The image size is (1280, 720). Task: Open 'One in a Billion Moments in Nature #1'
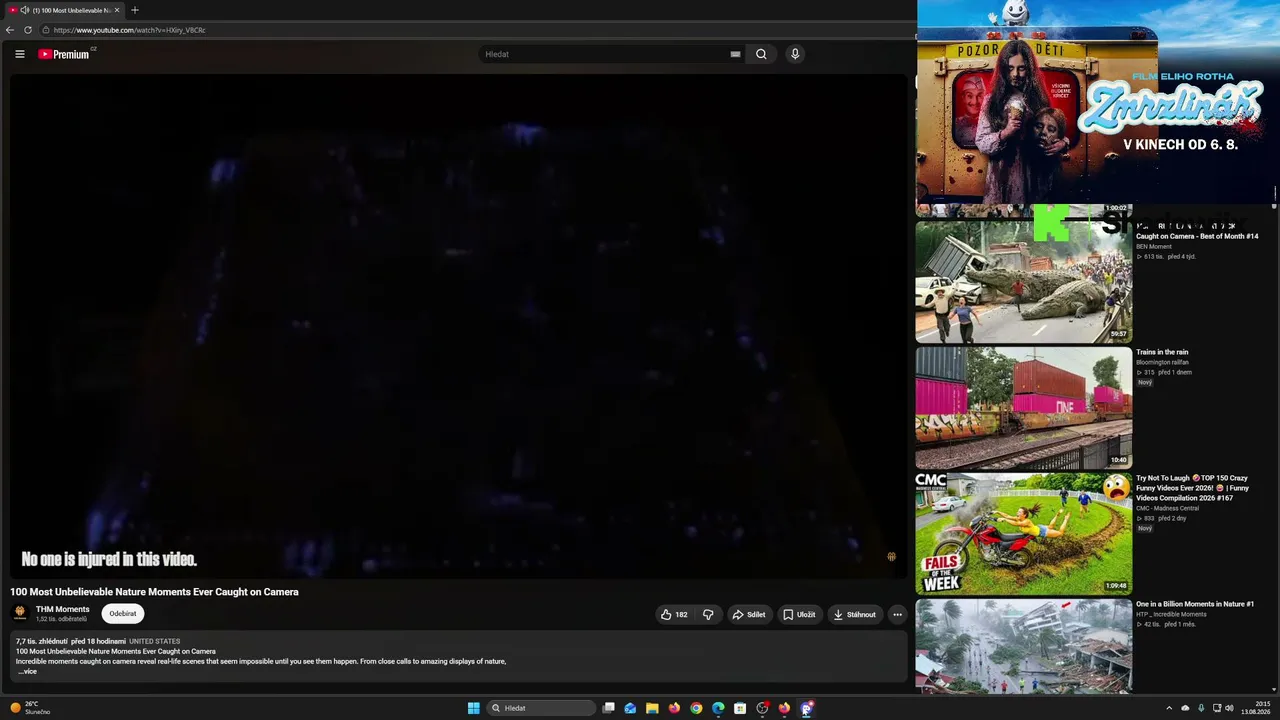coord(1195,604)
